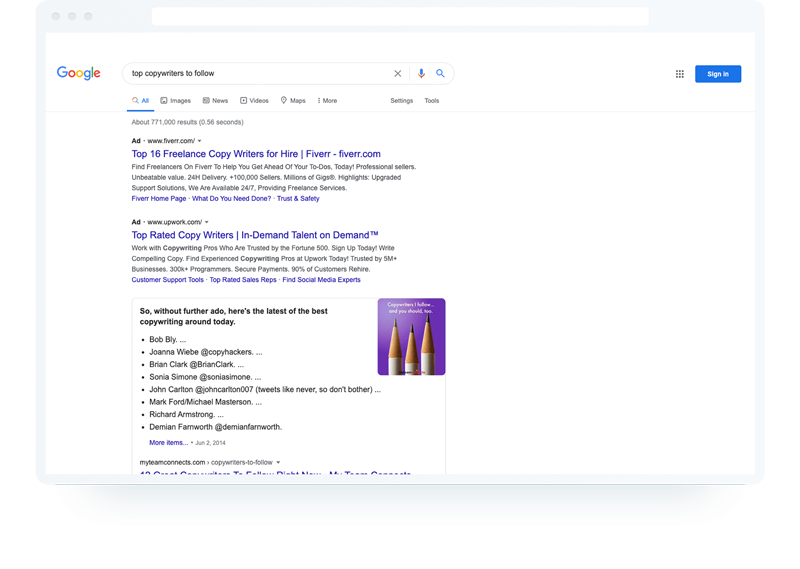800x569 pixels.
Task: Click the browser address bar
Action: point(400,16)
